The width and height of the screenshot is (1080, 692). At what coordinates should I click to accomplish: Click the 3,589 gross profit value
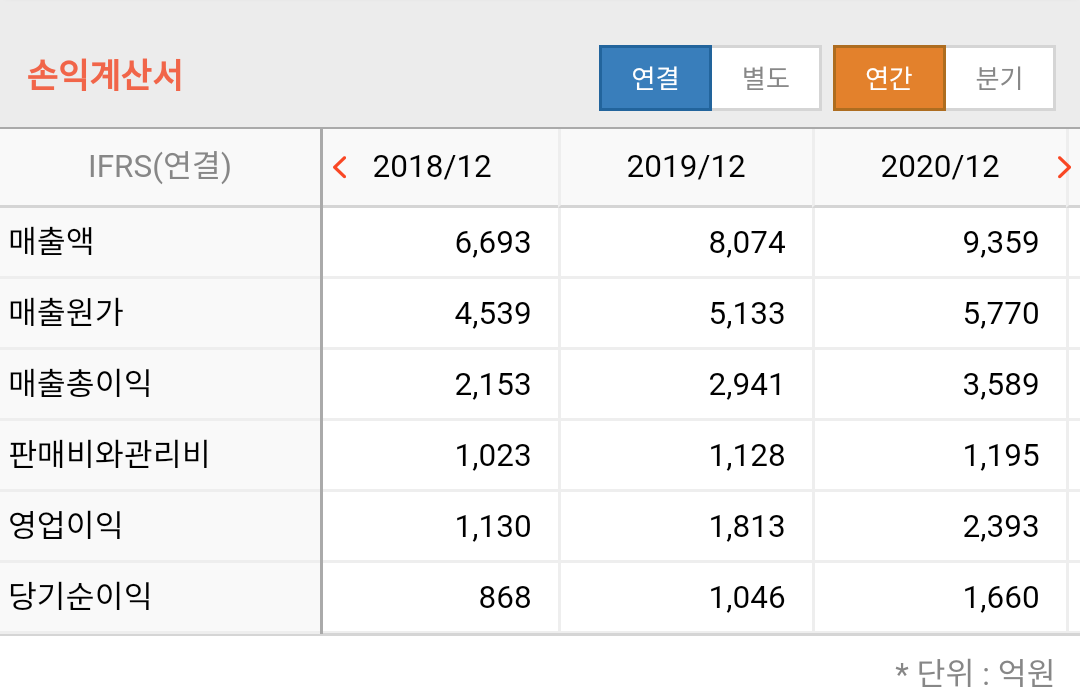[x=1001, y=384]
